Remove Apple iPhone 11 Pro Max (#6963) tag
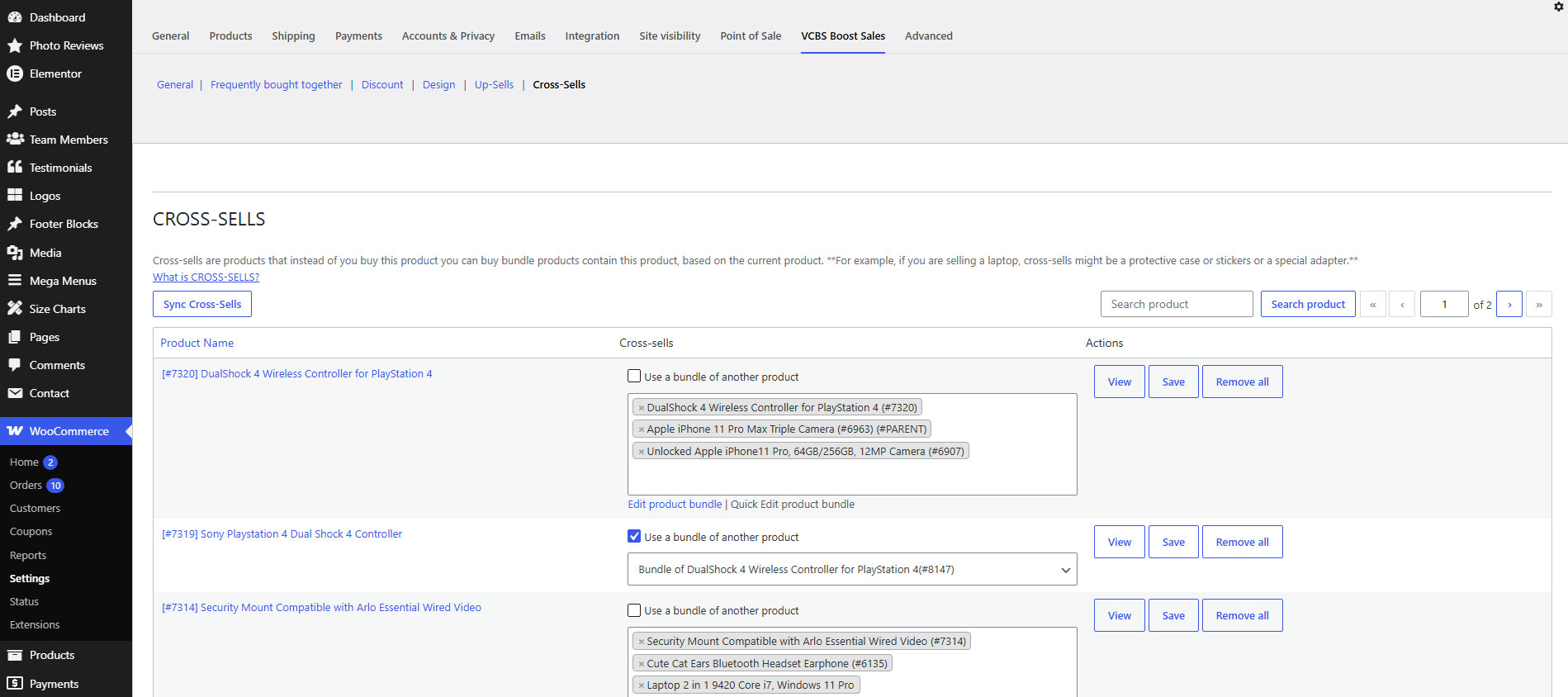This screenshot has height=697, width=1568. [641, 429]
